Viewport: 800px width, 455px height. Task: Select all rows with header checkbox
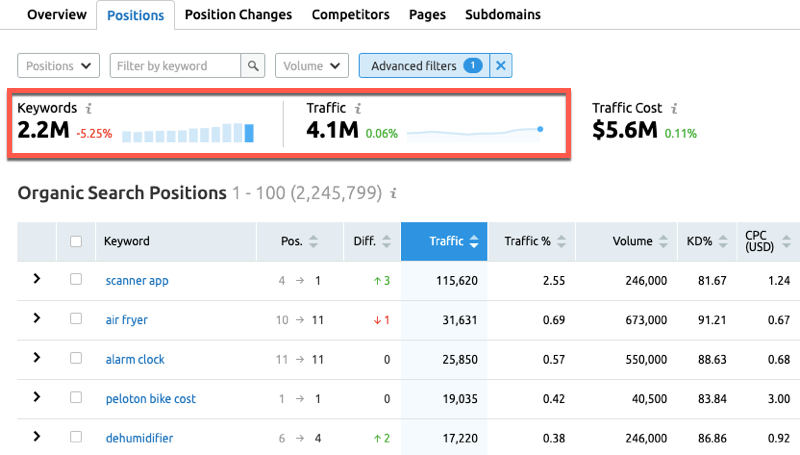click(76, 241)
